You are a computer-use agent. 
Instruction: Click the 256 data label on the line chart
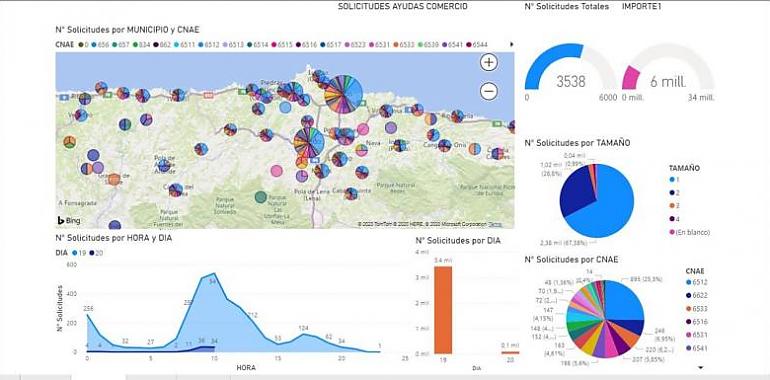pos(89,308)
